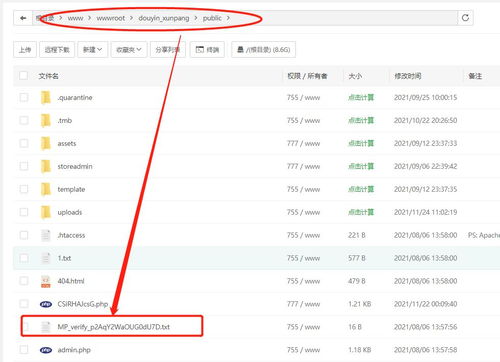This screenshot has width=500, height=362.
Task: Check the box for CSiRHAJcsG.php file
Action: (24, 304)
